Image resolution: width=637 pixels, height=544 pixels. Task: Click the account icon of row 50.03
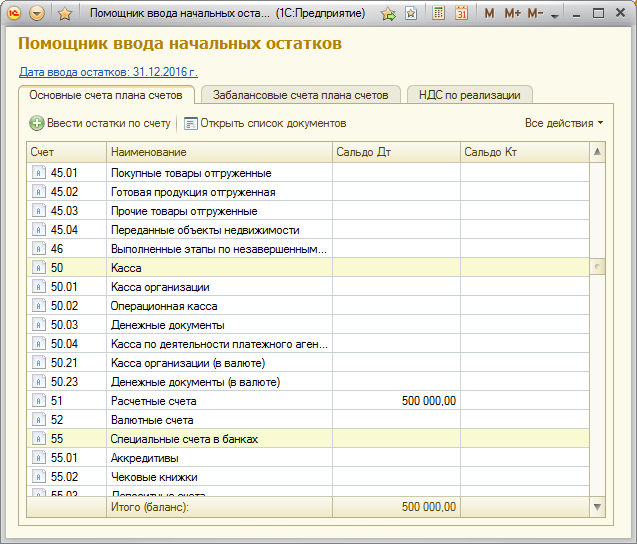pyautogui.click(x=39, y=325)
